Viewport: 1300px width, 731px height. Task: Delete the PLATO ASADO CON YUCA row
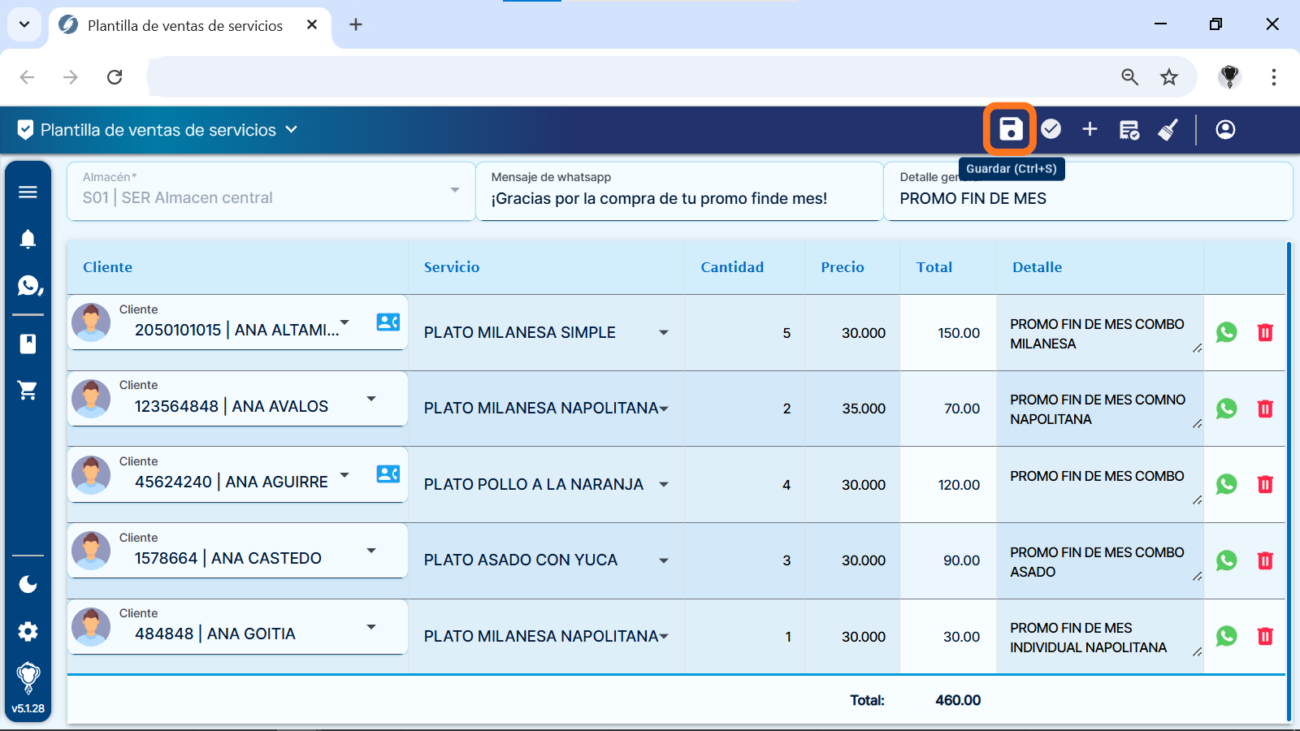[x=1265, y=560]
